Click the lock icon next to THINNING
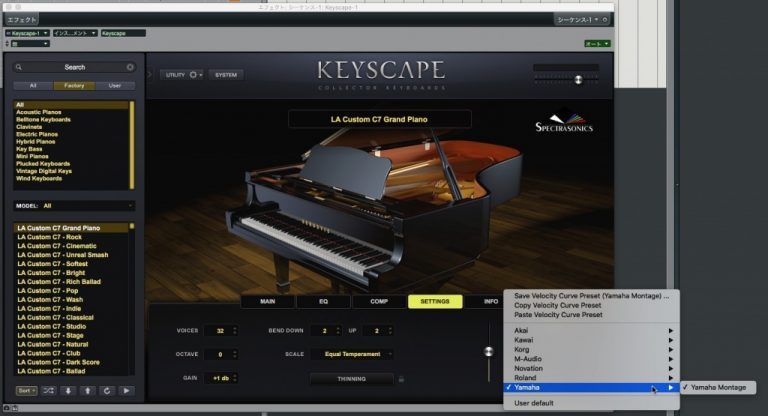768x416 pixels. (401, 379)
